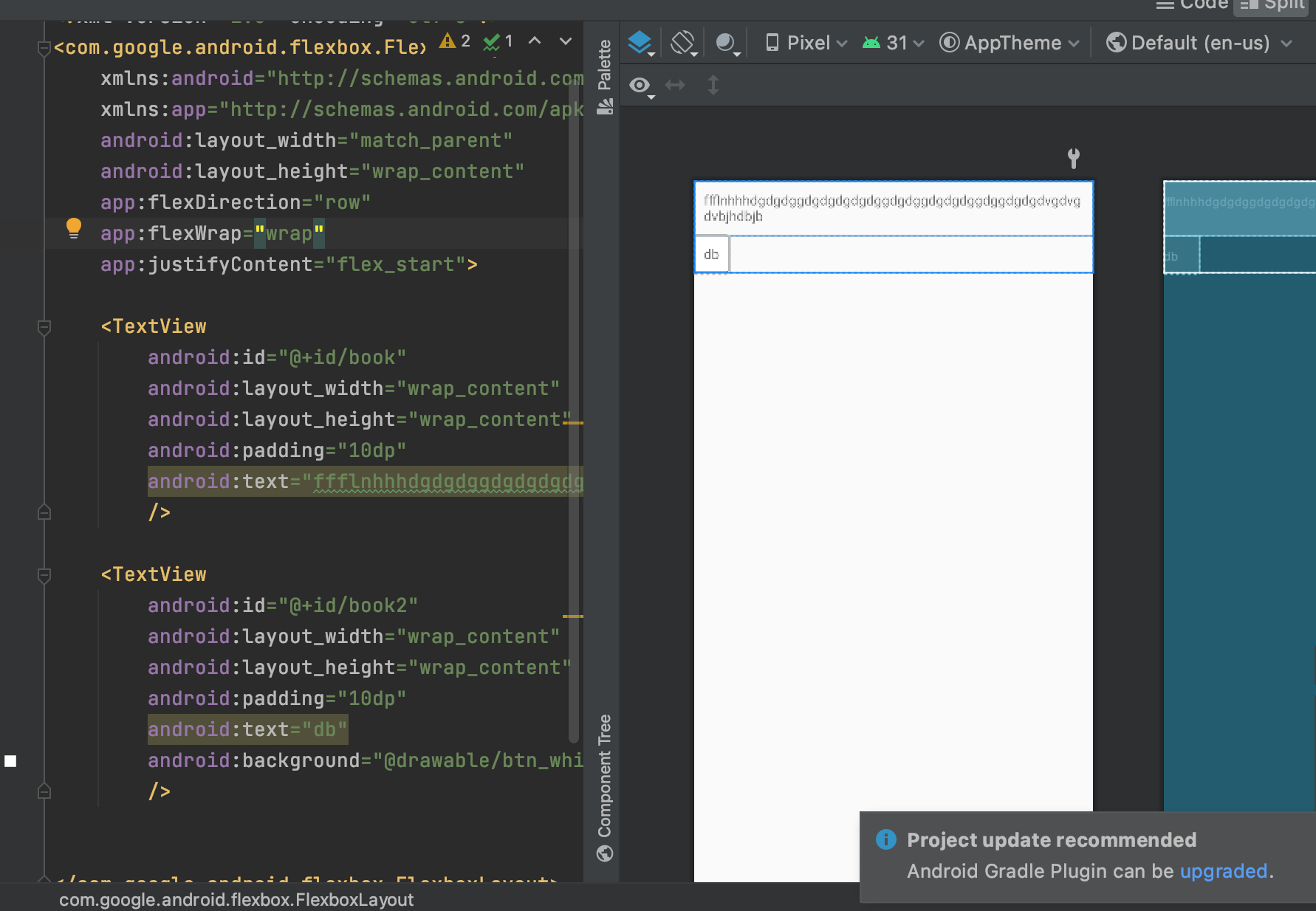Click the long fffl text attribute line

366,481
